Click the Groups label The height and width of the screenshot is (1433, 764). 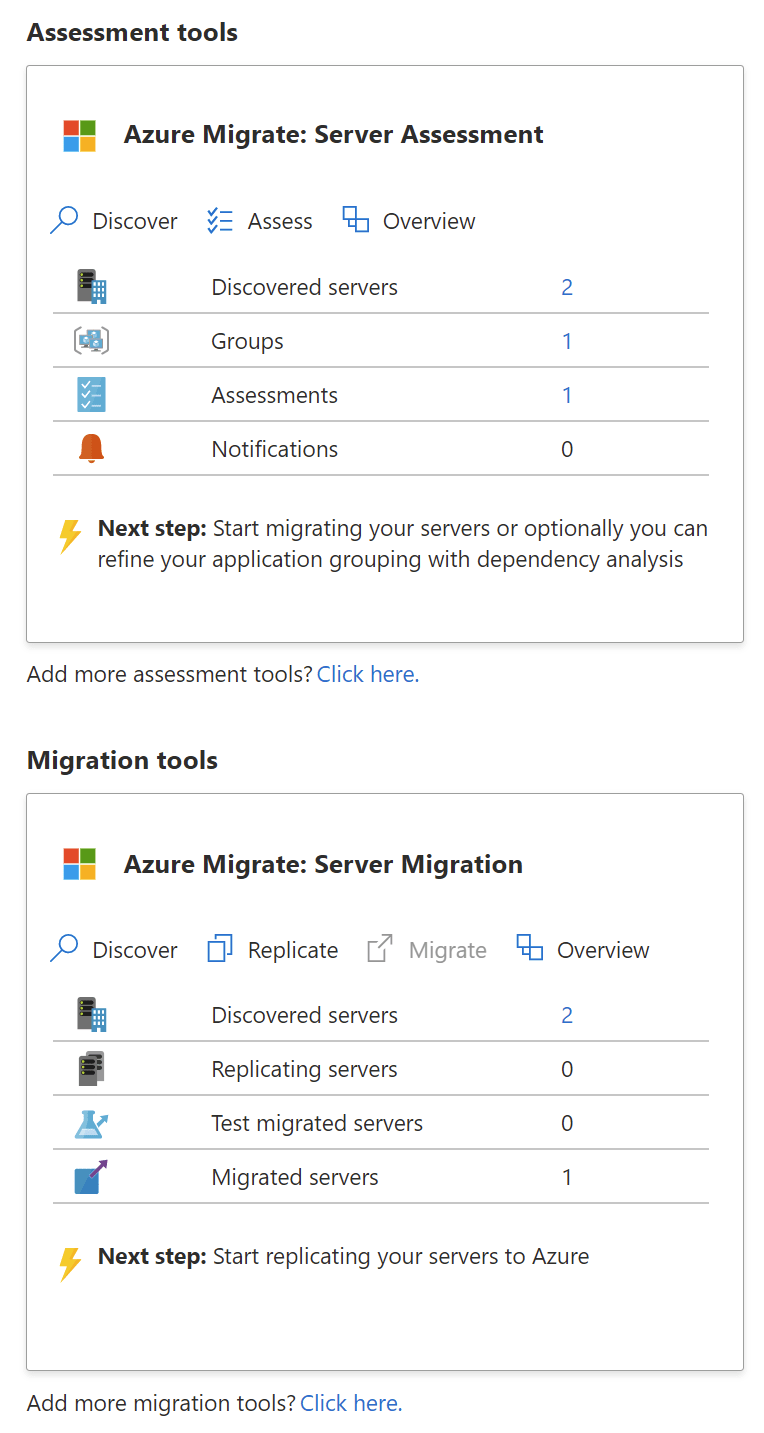[x=248, y=342]
